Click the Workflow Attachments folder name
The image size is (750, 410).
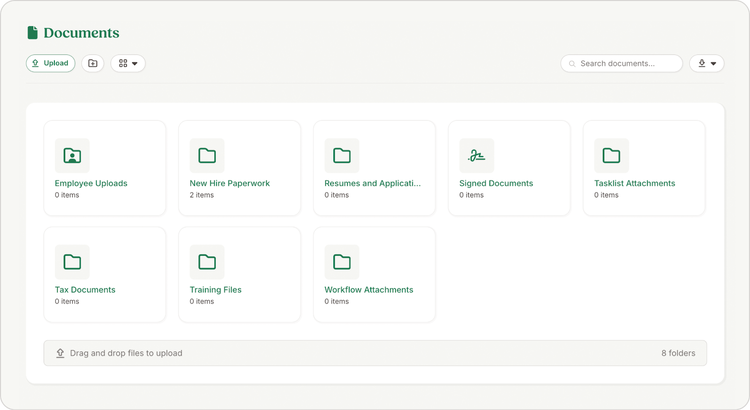coord(369,289)
